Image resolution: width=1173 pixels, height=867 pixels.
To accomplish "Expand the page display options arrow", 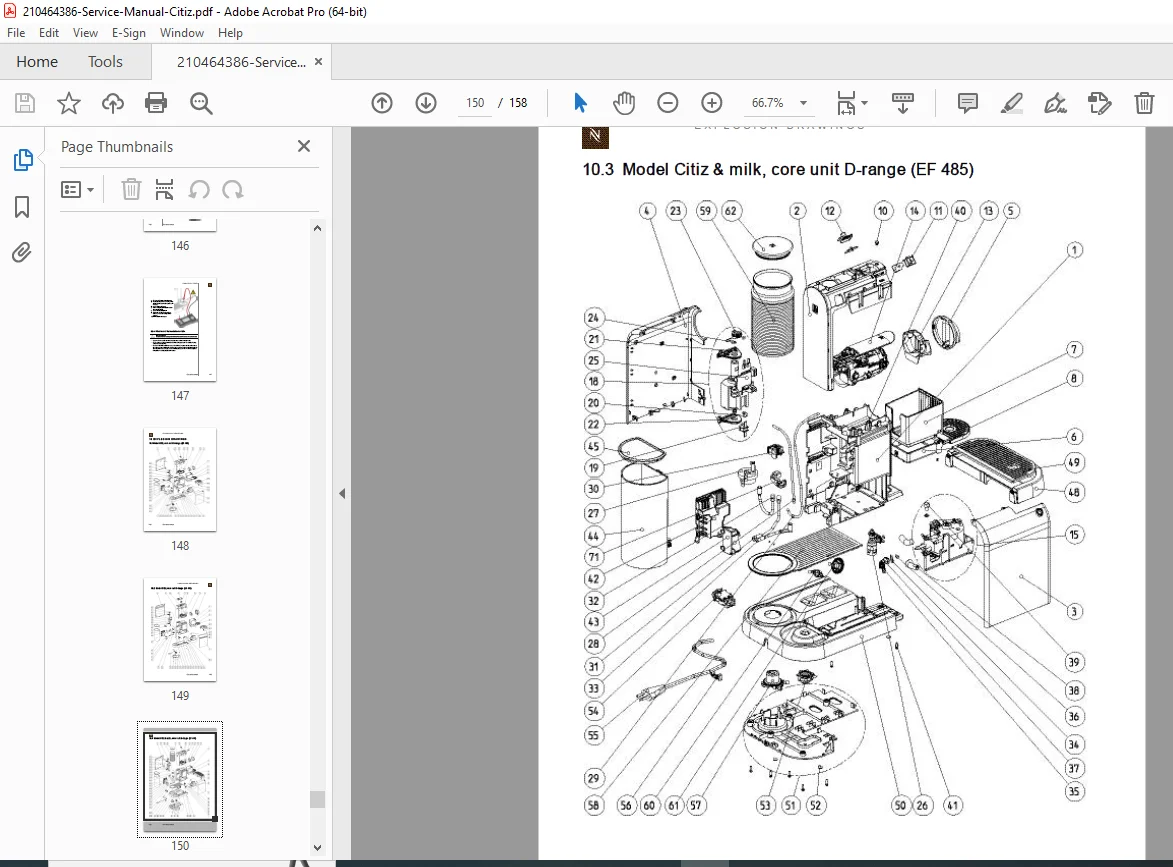I will point(864,102).
